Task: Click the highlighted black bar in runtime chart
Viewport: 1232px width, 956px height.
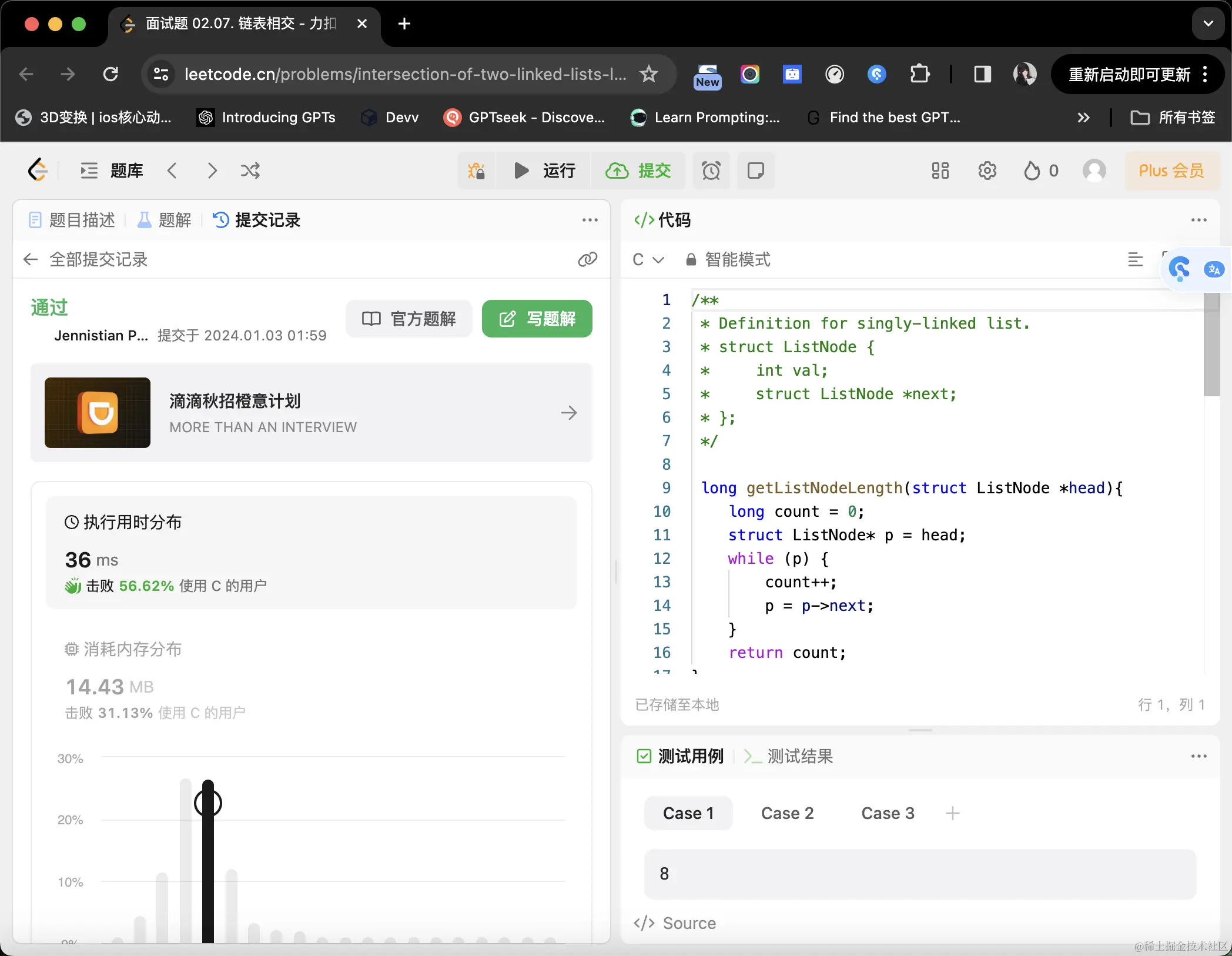Action: pos(207,861)
